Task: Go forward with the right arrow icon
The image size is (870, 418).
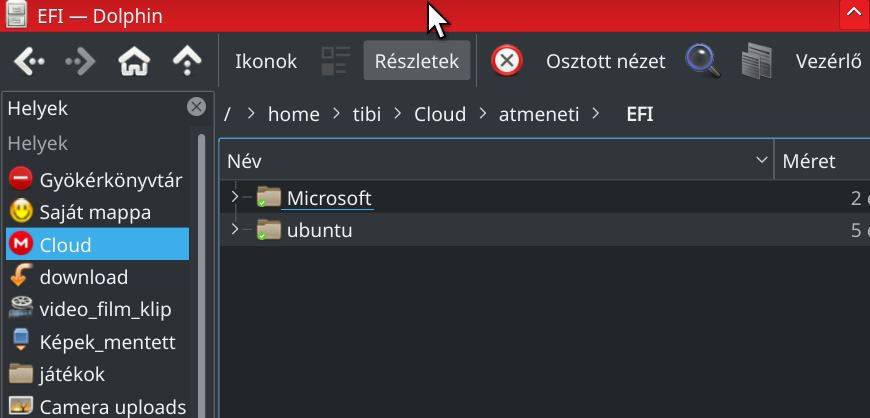Action: pos(80,61)
